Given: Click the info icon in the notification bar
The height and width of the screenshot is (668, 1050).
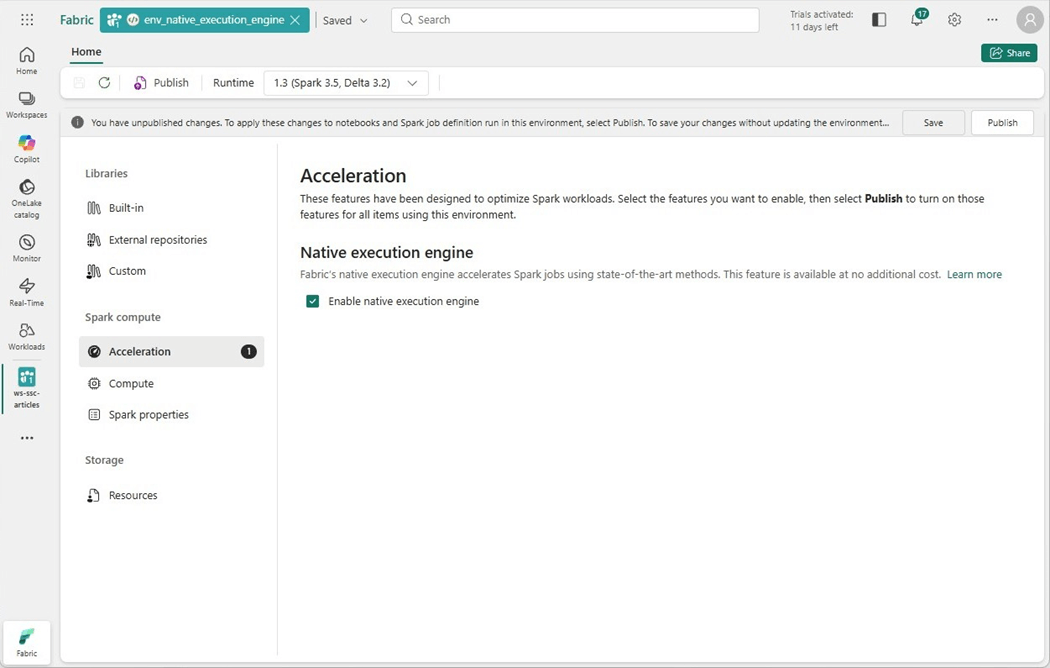Looking at the screenshot, I should coord(78,122).
